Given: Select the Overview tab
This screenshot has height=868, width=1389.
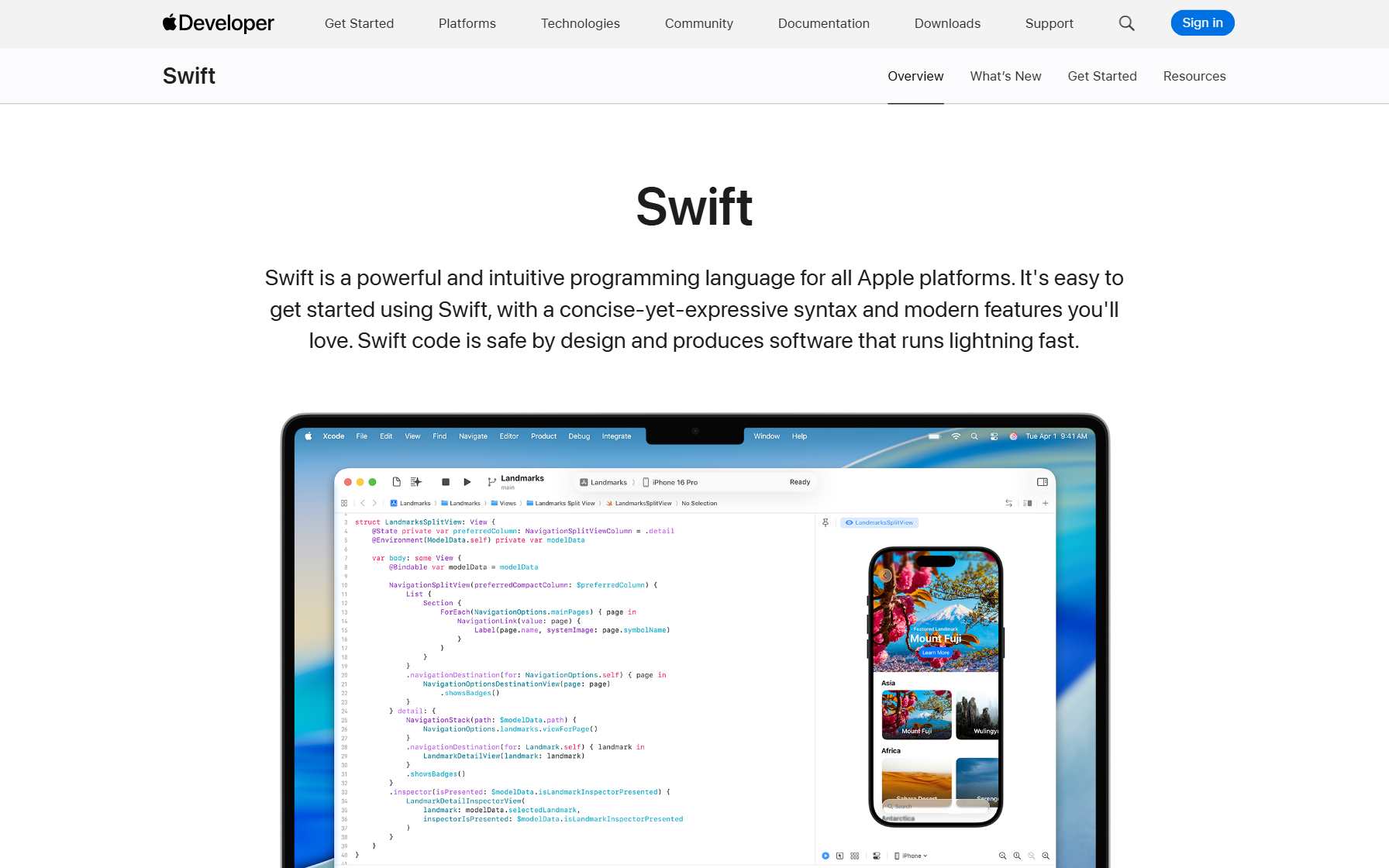Looking at the screenshot, I should pyautogui.click(x=915, y=76).
